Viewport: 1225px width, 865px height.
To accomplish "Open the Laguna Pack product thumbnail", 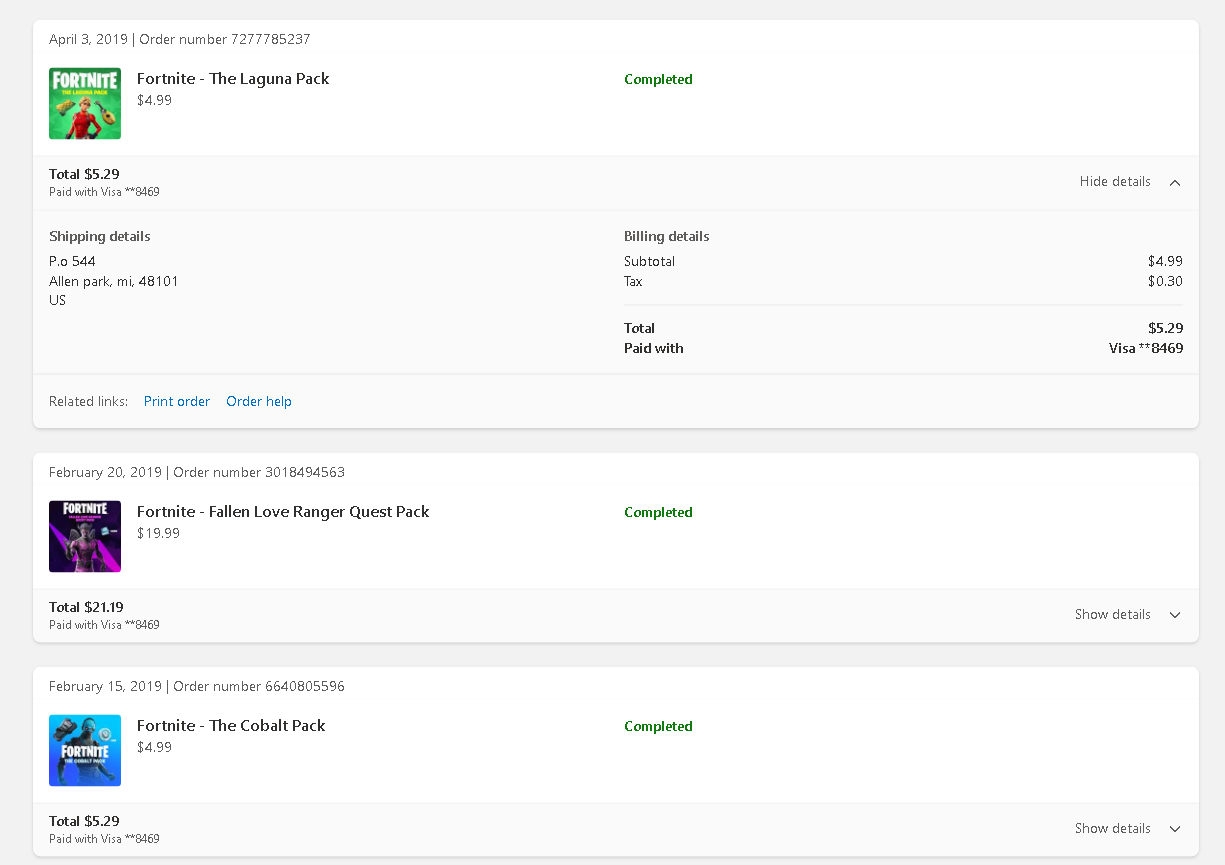I will (85, 103).
